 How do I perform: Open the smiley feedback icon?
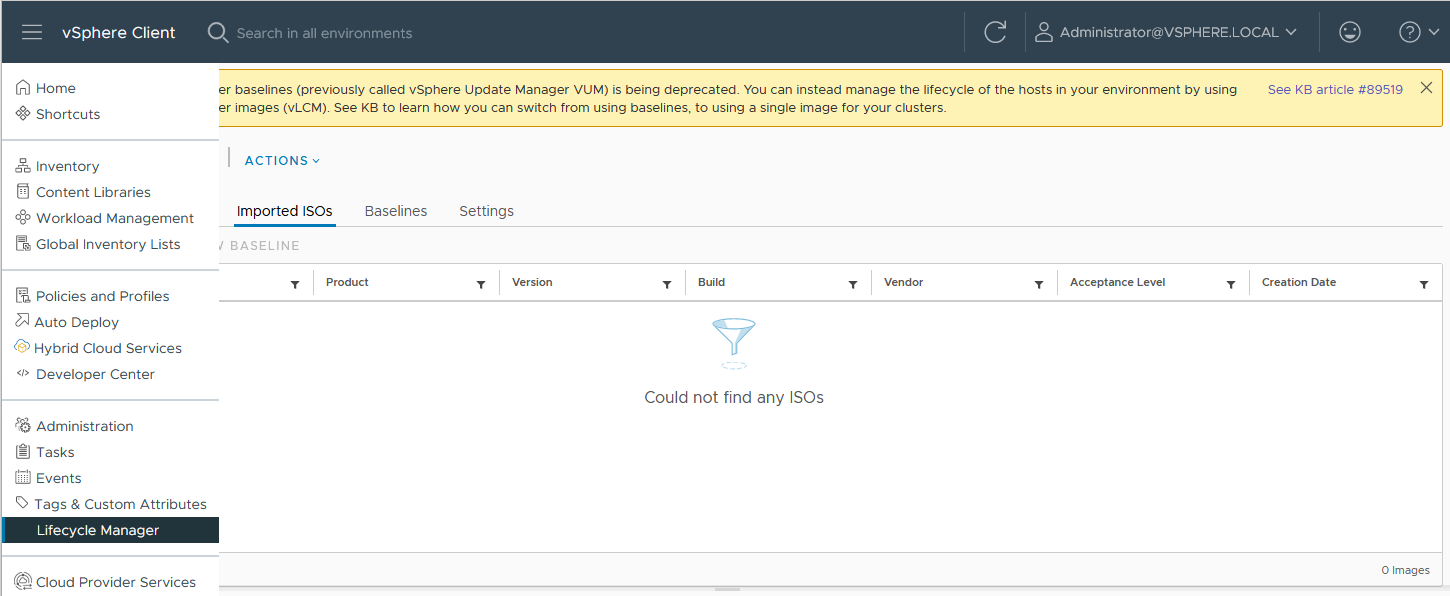coord(1350,32)
